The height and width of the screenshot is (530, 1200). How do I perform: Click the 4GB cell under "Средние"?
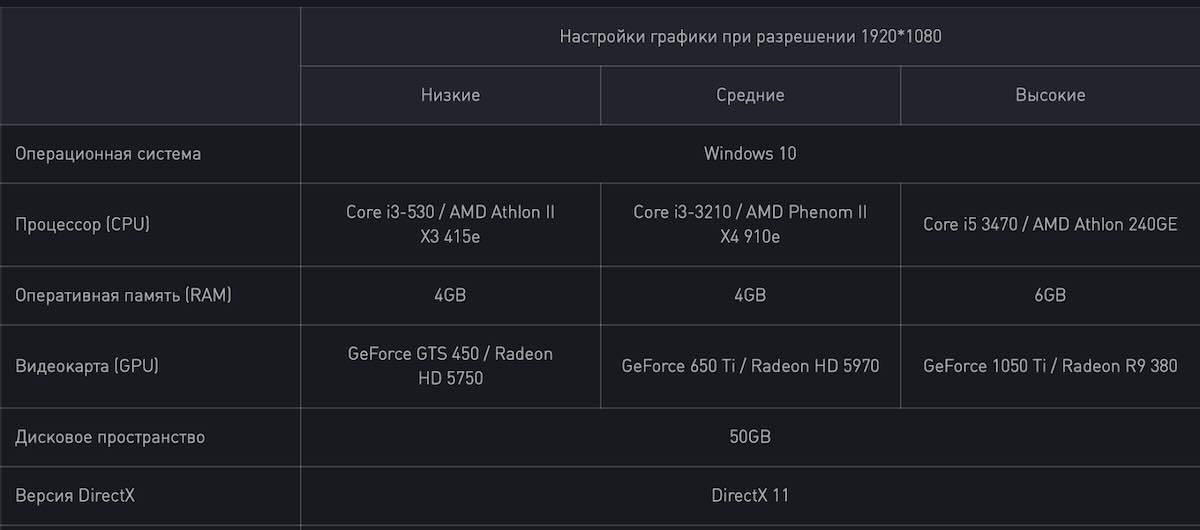click(750, 295)
